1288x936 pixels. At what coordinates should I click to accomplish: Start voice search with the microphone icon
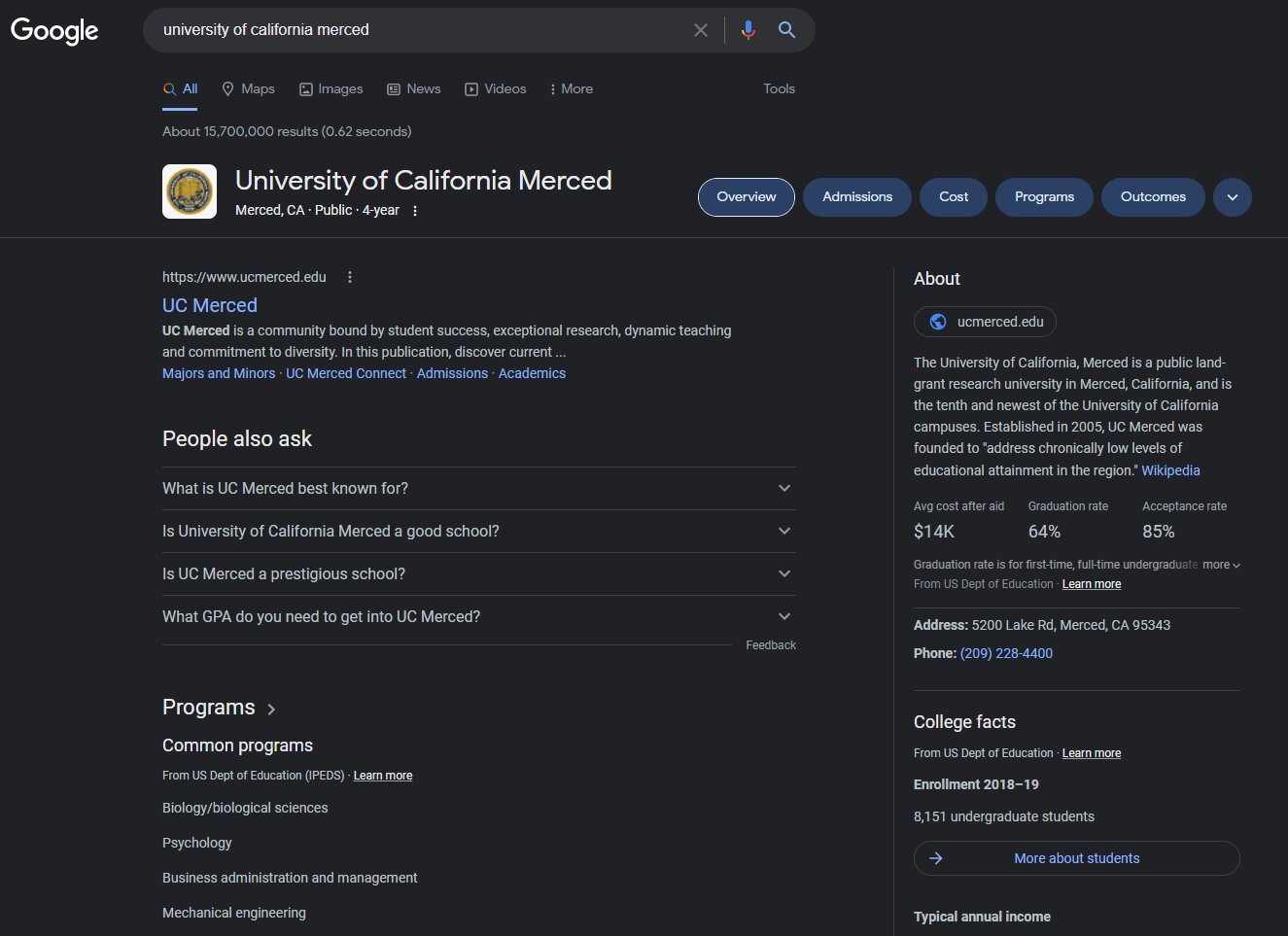click(x=748, y=30)
